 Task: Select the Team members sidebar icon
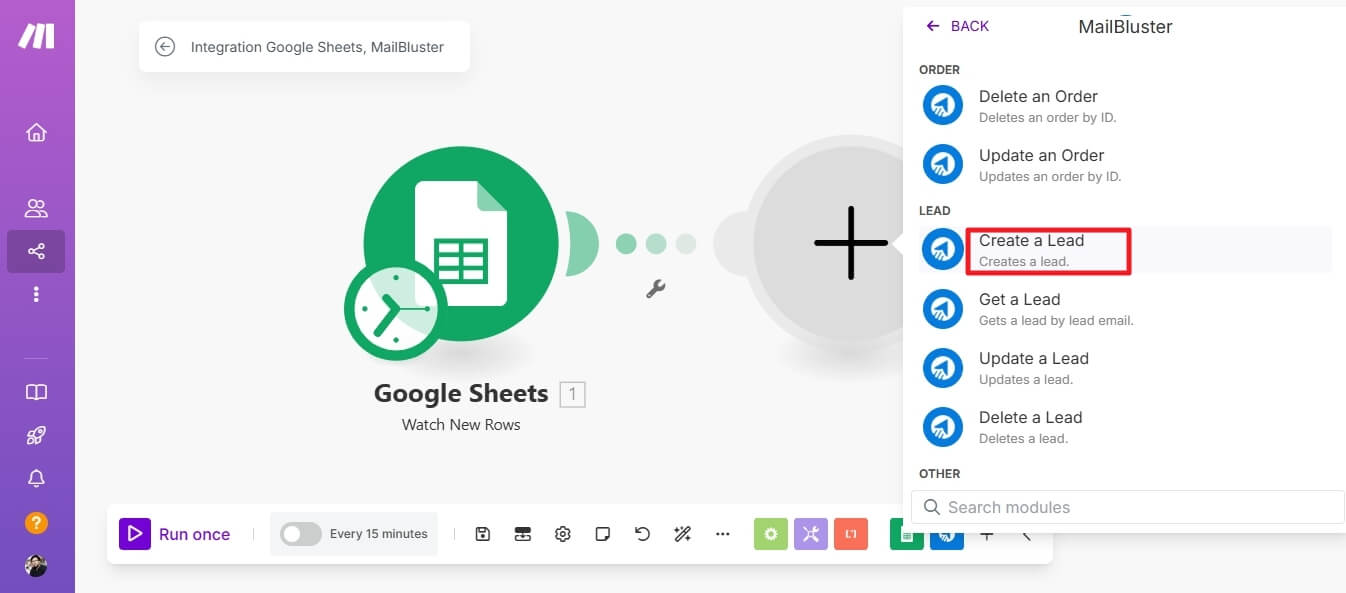click(36, 208)
